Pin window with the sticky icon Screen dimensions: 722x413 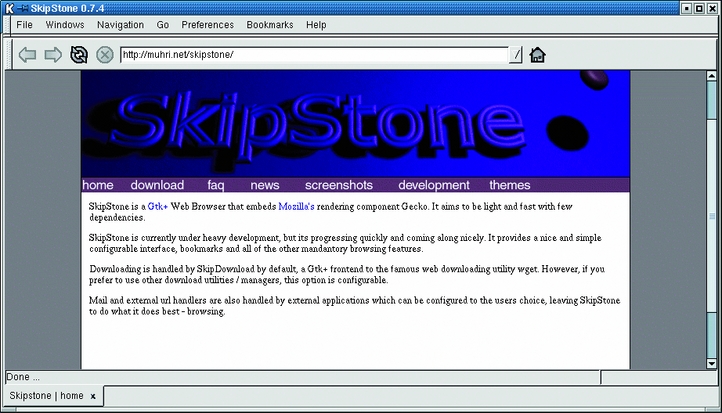(22, 8)
